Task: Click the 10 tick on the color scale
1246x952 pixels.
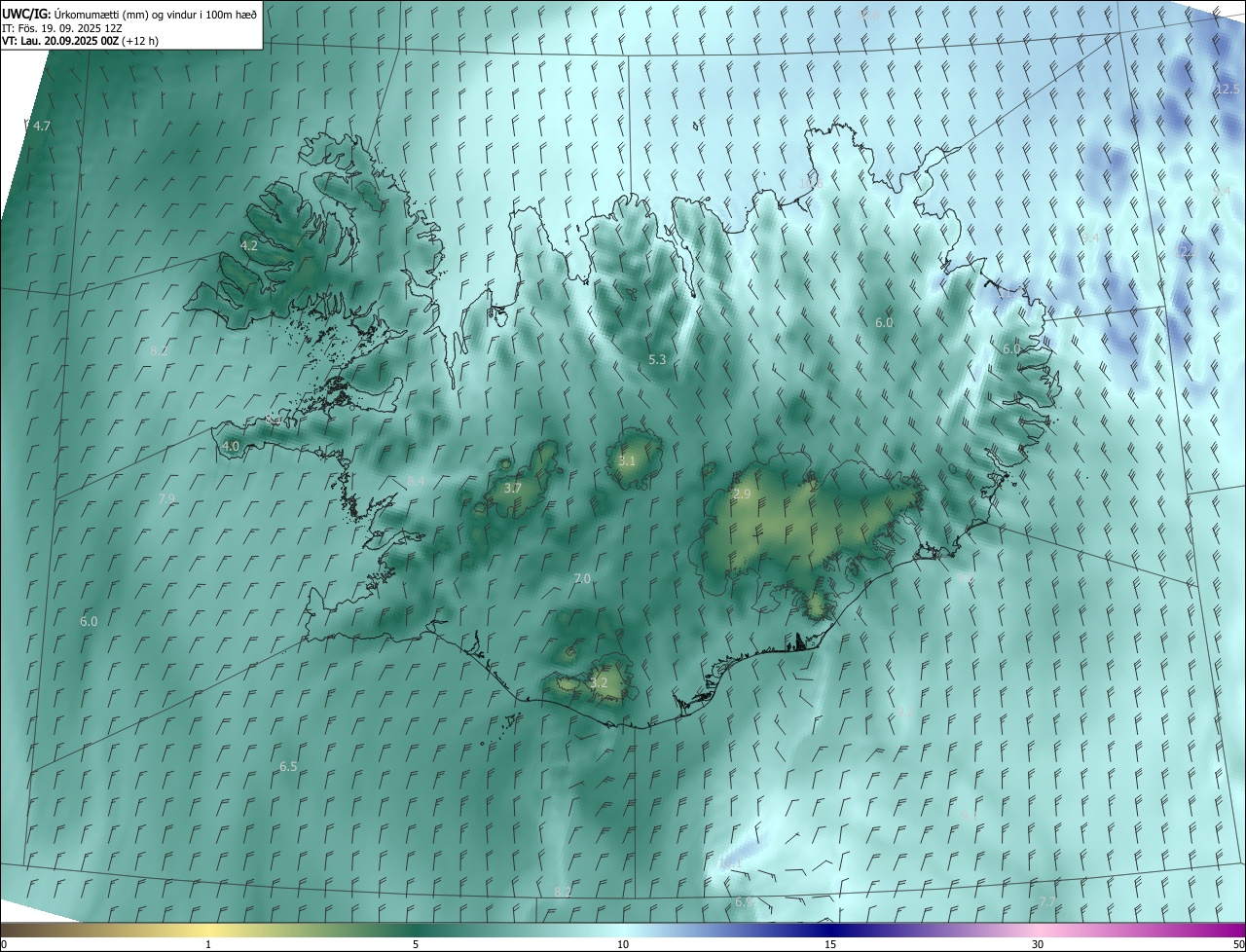Action: tap(623, 944)
